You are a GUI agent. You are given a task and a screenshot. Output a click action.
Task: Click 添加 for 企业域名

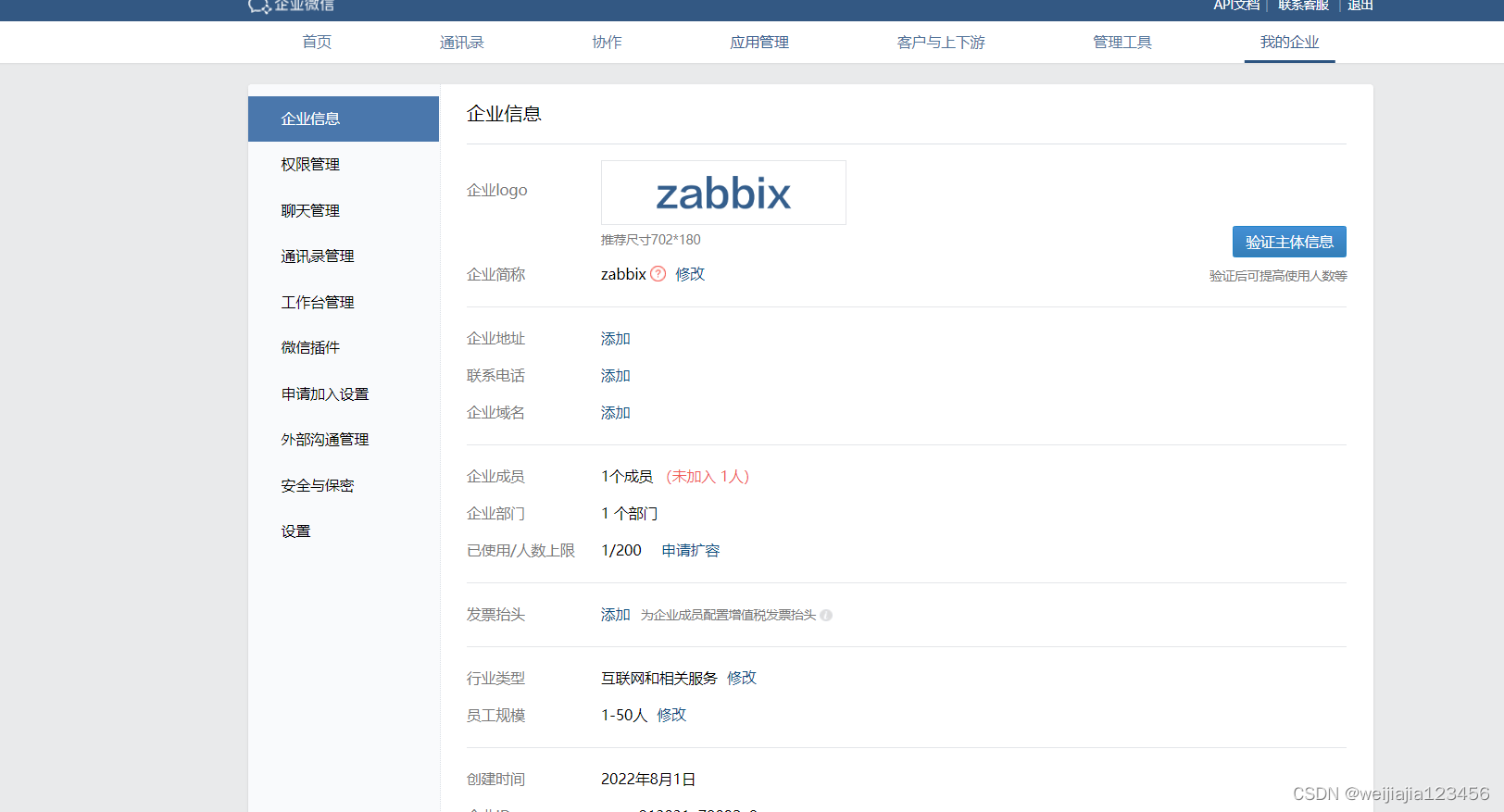615,413
